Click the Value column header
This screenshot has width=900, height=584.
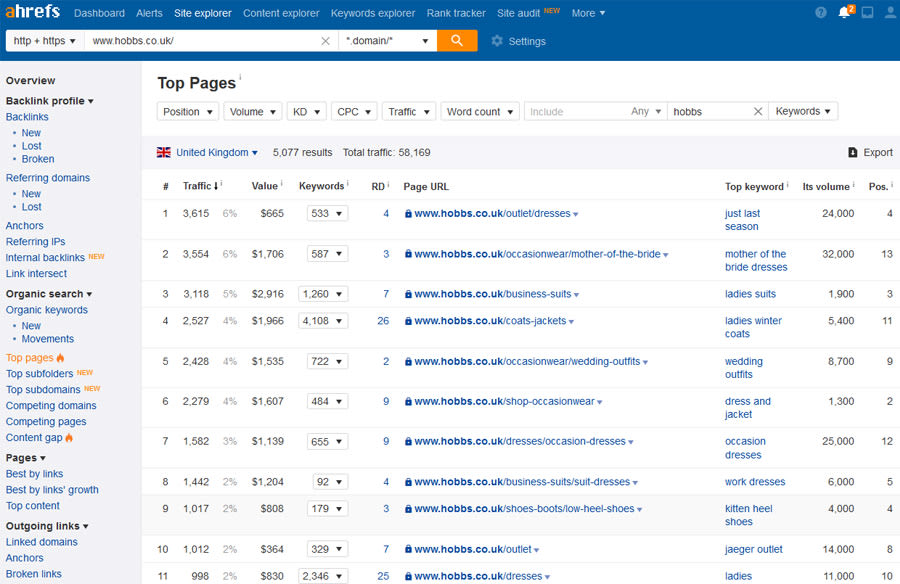pyautogui.click(x=265, y=186)
